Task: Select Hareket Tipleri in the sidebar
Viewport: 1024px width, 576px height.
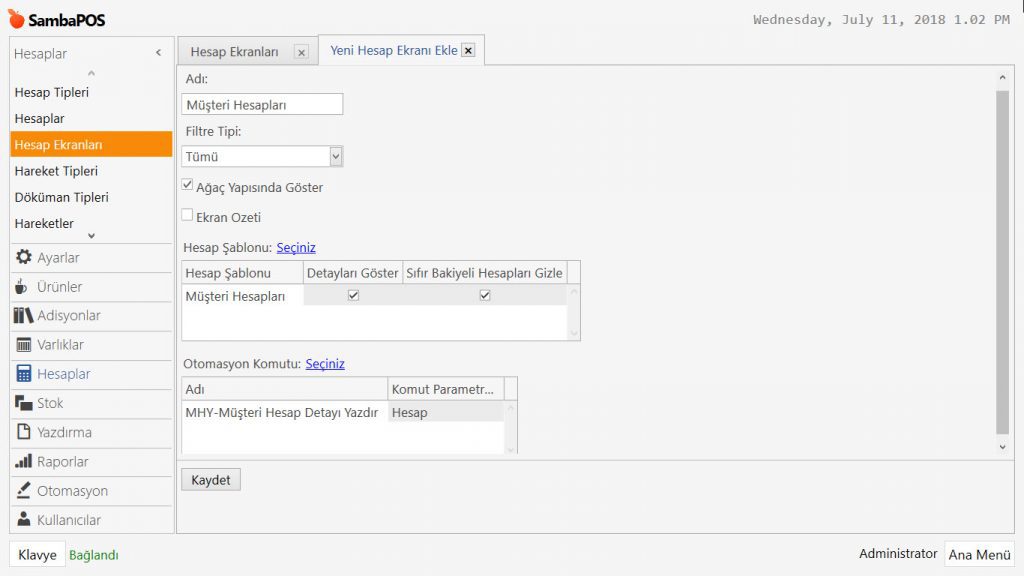Action: click(x=56, y=171)
